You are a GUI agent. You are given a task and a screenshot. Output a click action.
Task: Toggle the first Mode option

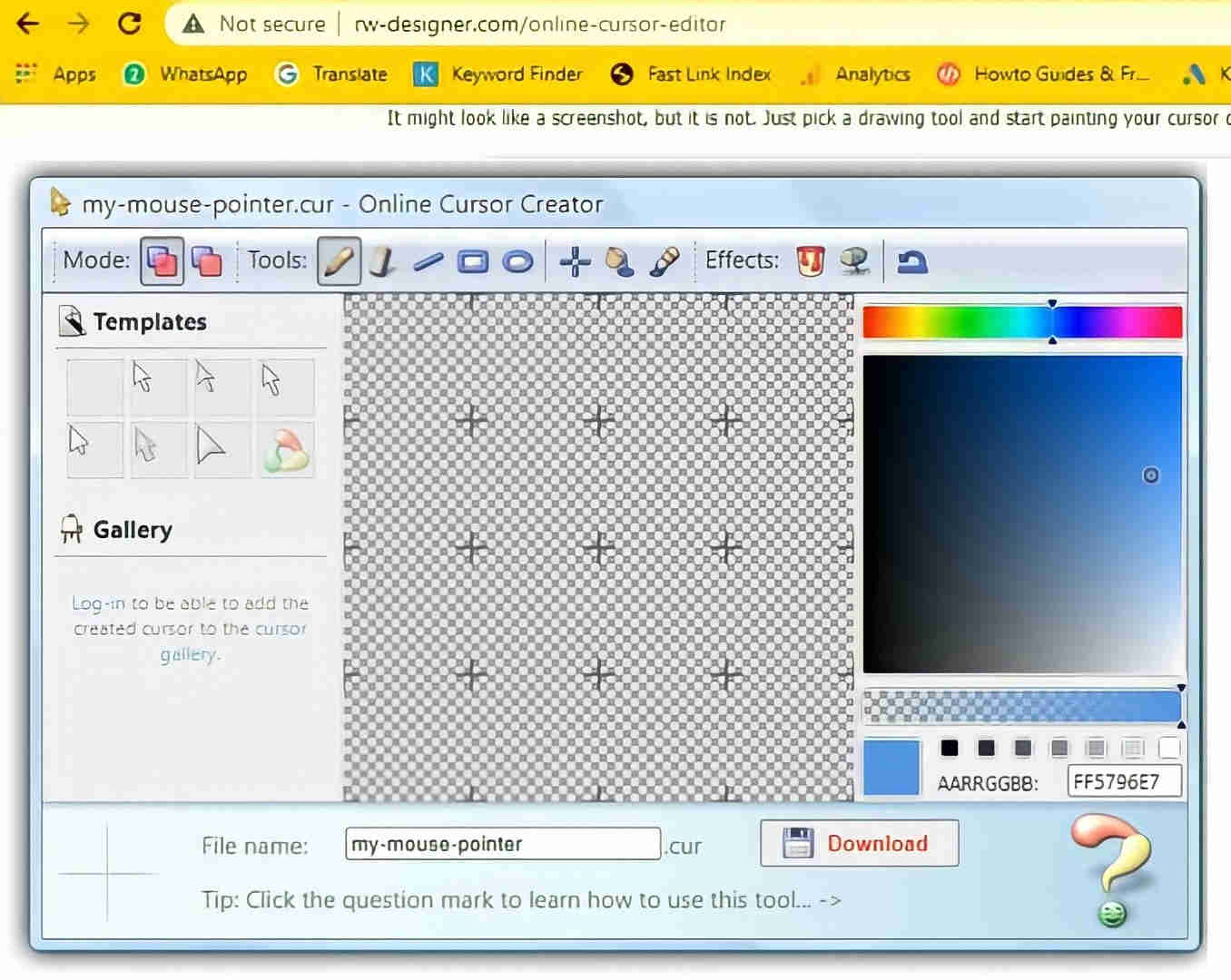point(162,260)
